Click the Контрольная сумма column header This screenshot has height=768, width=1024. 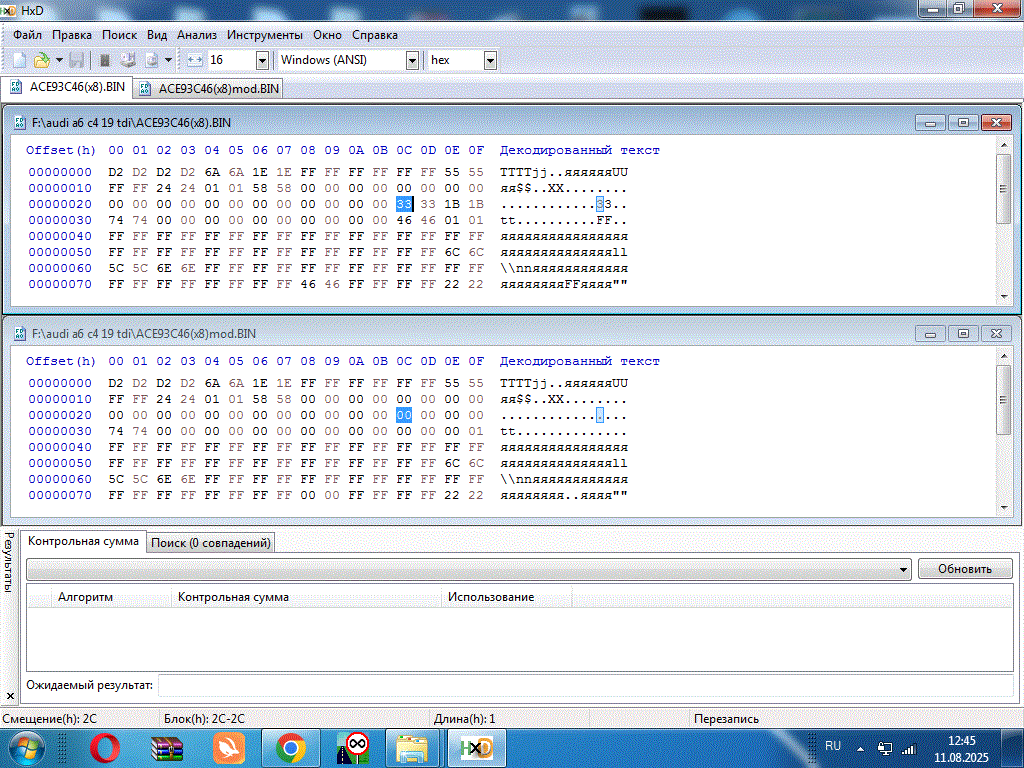coord(306,597)
